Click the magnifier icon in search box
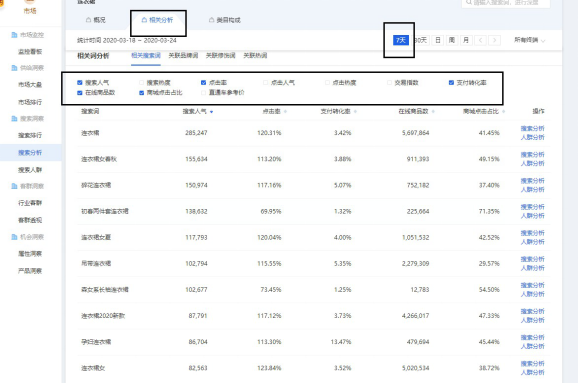 point(469,2)
